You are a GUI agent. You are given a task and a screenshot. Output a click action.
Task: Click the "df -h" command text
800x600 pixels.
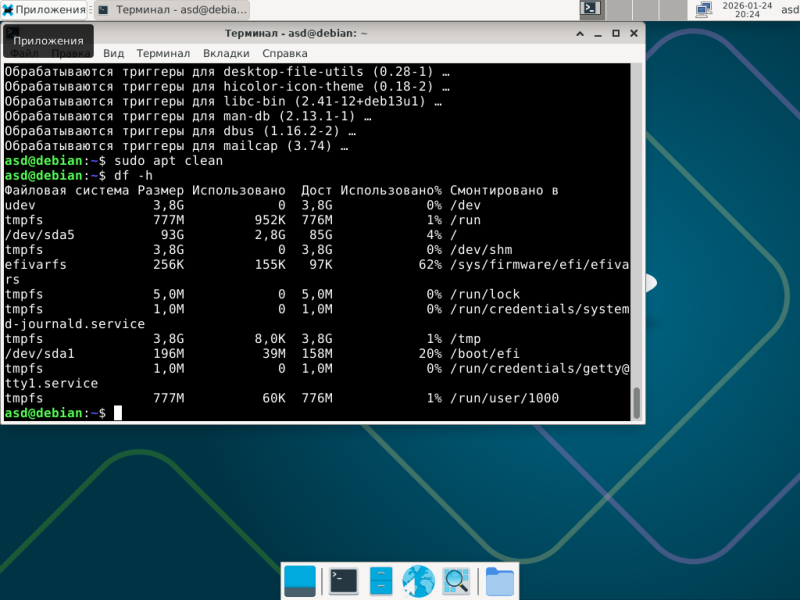coord(133,176)
